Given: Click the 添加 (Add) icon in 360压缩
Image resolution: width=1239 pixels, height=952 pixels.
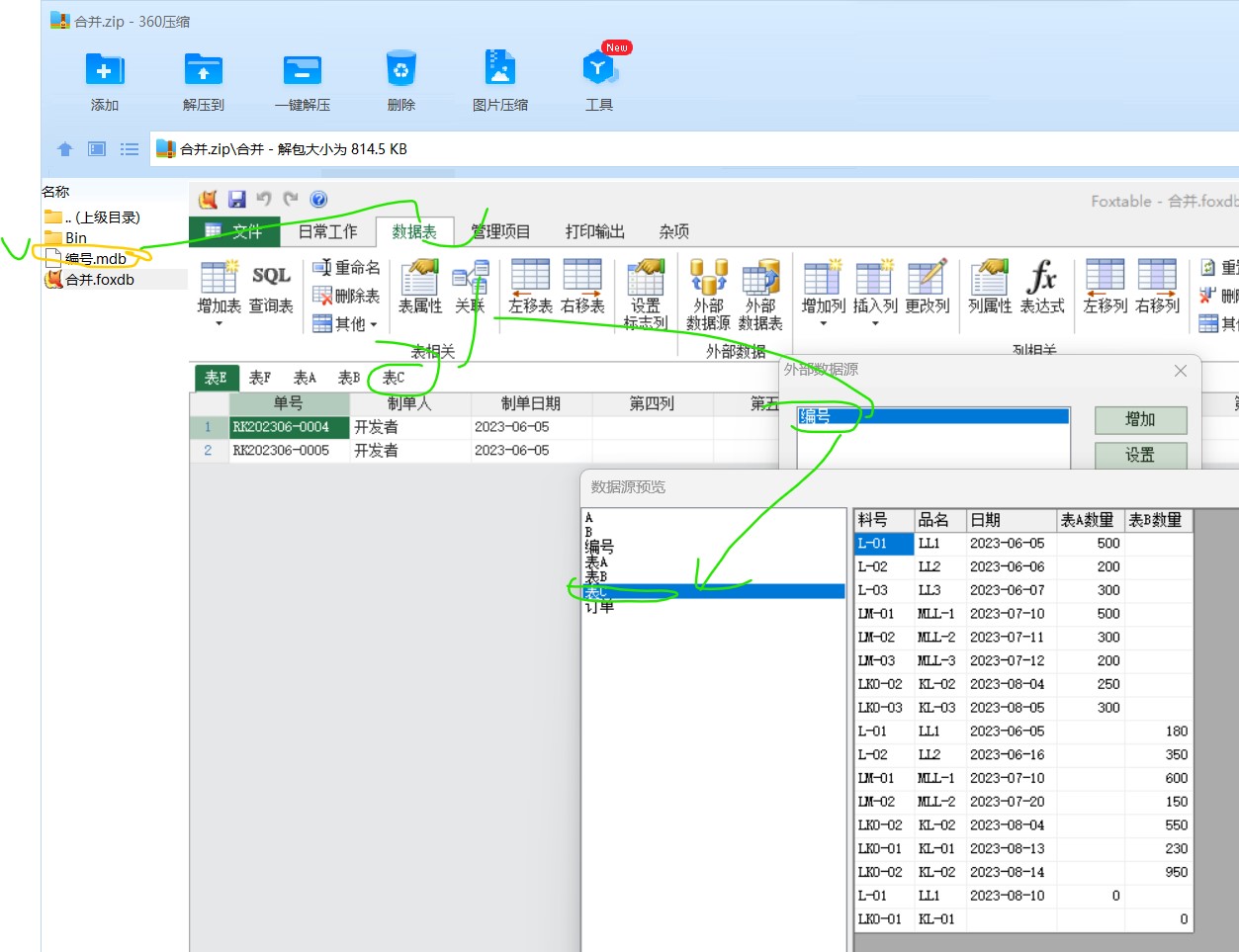Looking at the screenshot, I should point(104,70).
